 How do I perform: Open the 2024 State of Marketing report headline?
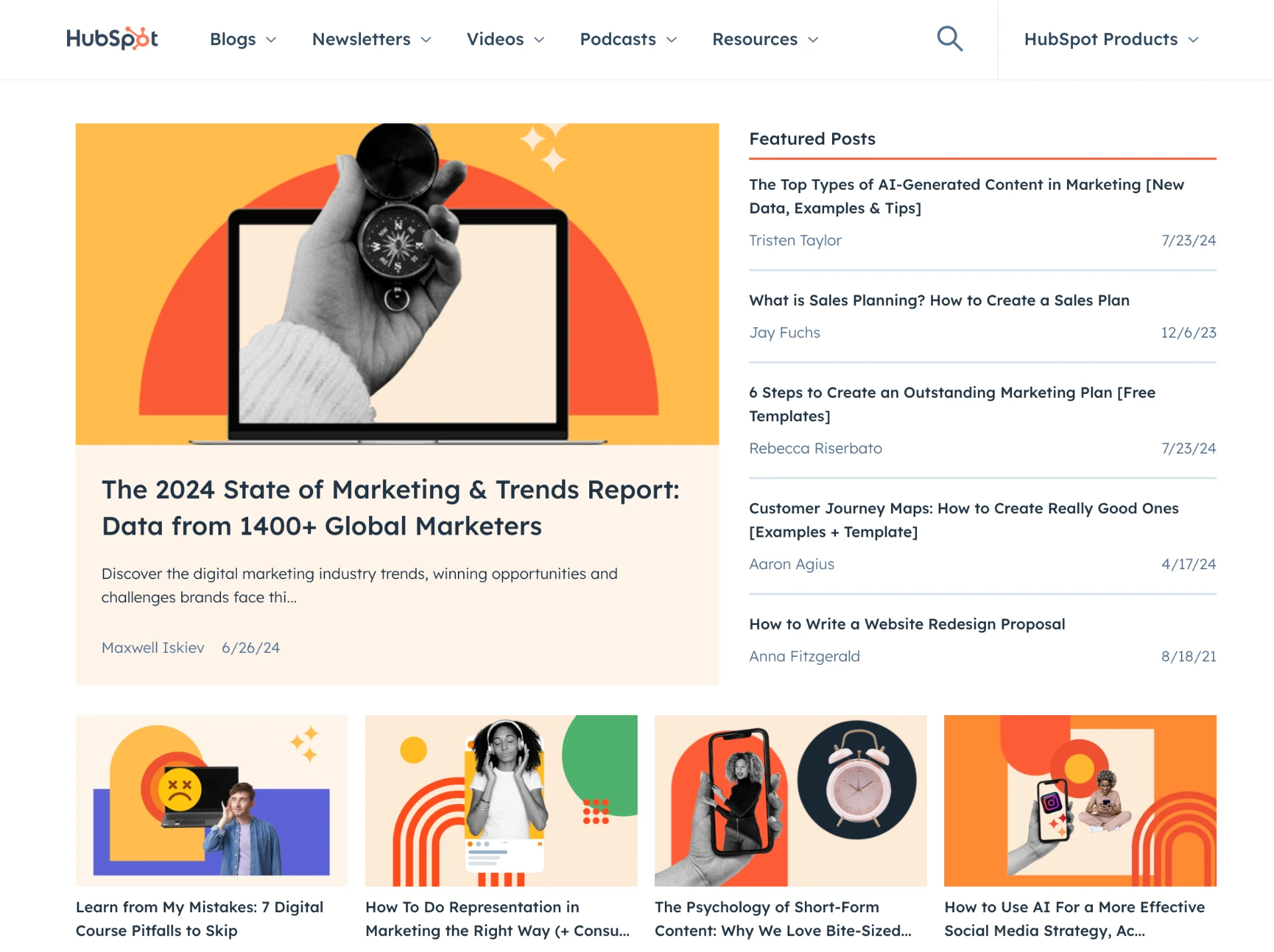click(x=390, y=508)
